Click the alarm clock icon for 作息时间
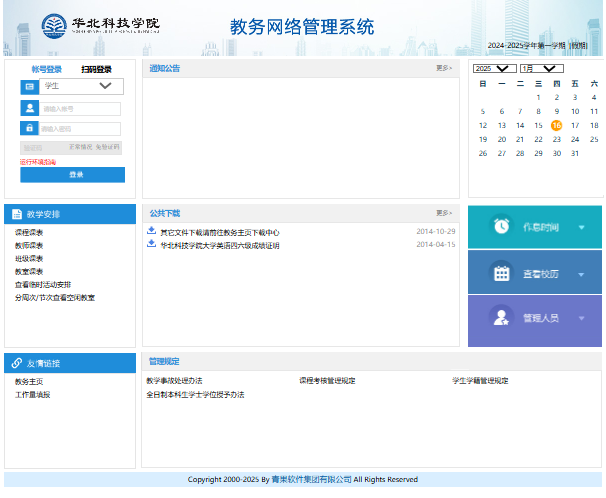Viewport: 606px width, 498px height. (502, 226)
